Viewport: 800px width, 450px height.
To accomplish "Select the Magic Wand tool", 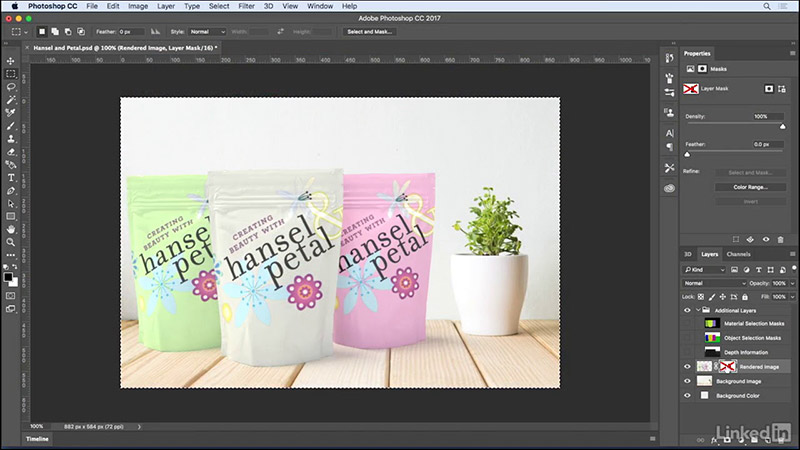I will (11, 100).
